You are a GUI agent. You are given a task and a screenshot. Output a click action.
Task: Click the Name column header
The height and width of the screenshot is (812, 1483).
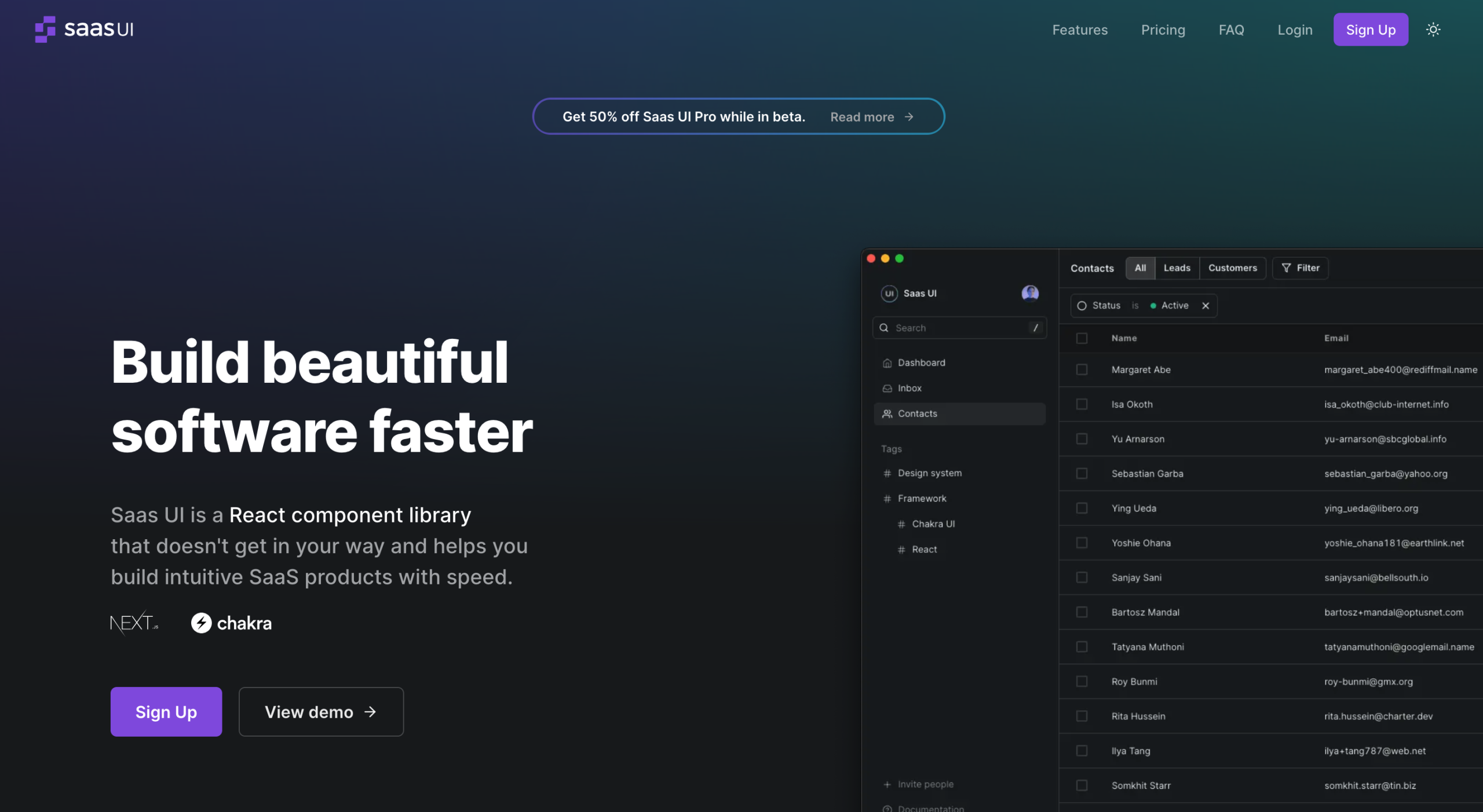click(1124, 338)
